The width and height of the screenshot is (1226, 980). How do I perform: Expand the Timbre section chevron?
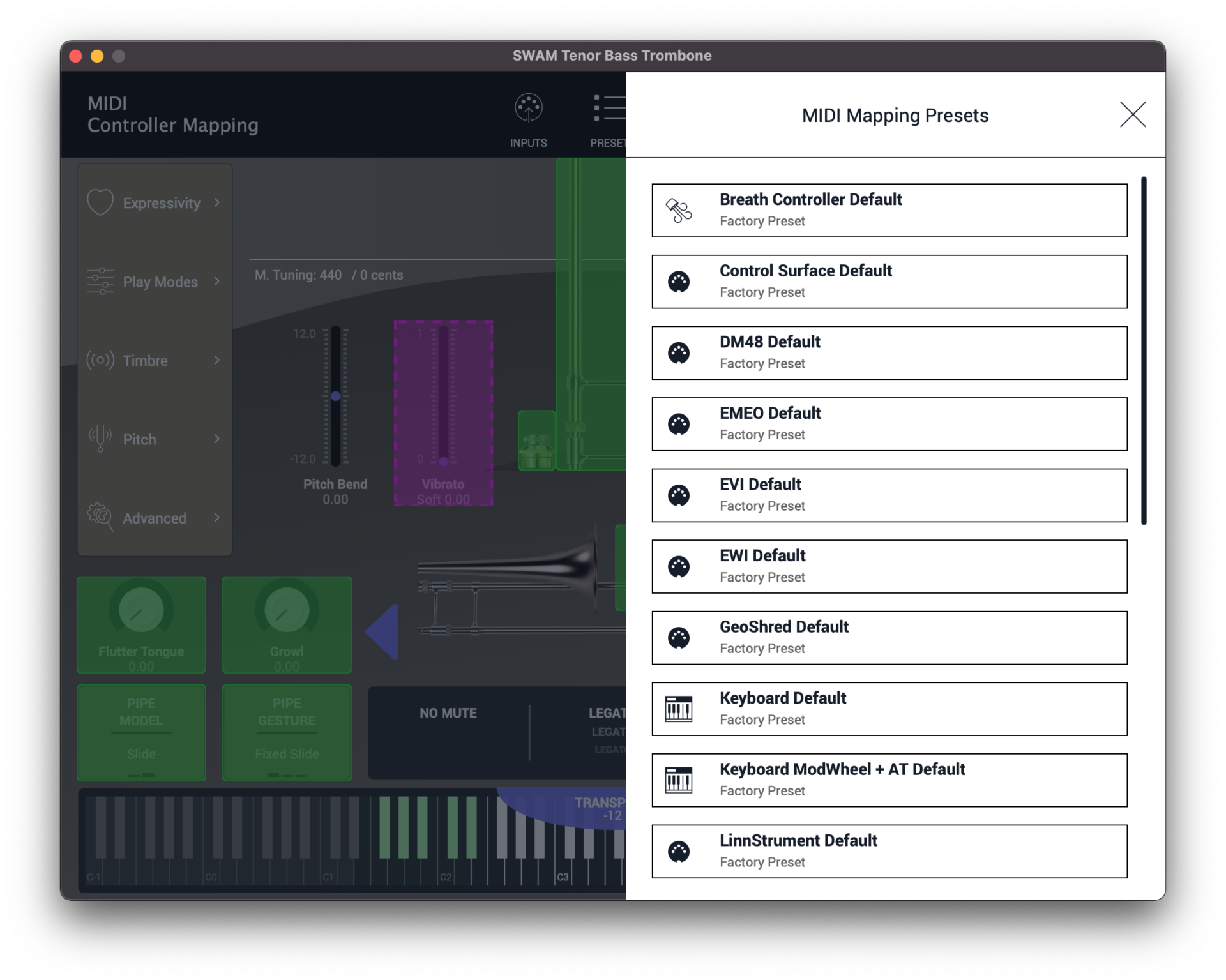(217, 360)
